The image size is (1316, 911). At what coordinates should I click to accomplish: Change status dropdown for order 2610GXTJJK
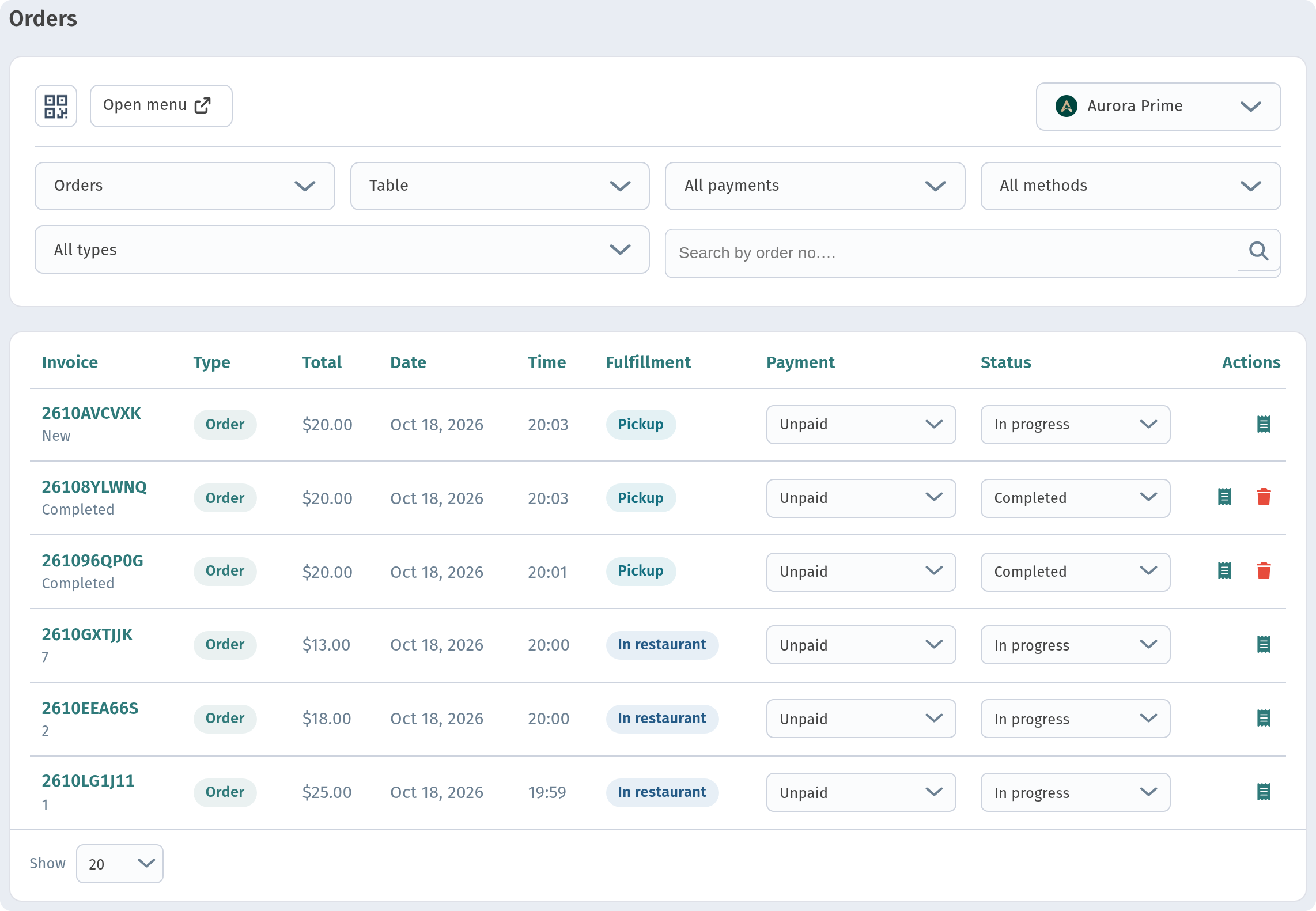tap(1076, 645)
